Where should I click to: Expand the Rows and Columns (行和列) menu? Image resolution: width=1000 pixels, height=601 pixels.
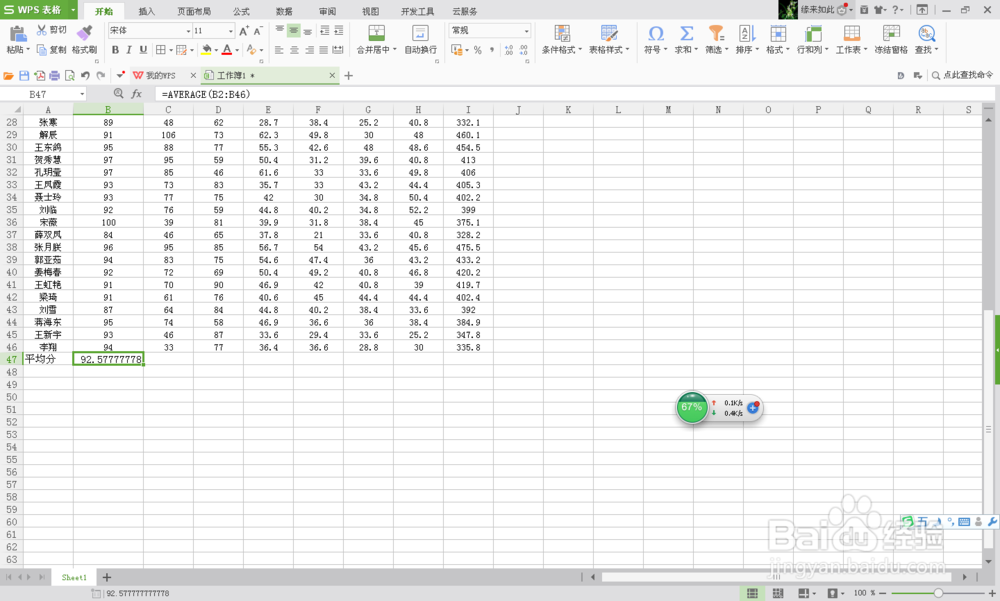(813, 40)
